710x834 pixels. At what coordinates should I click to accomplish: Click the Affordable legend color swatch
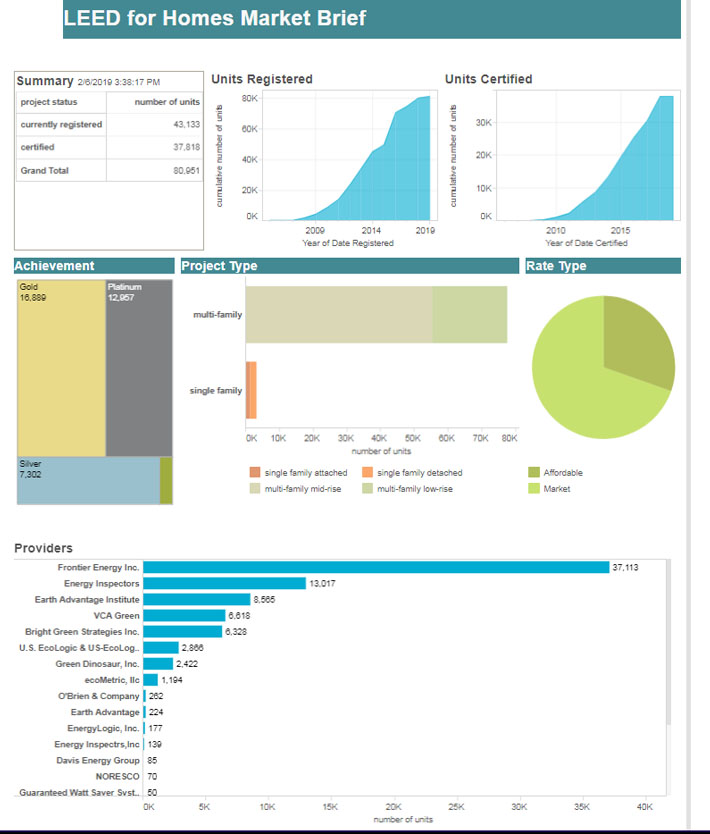(x=534, y=472)
